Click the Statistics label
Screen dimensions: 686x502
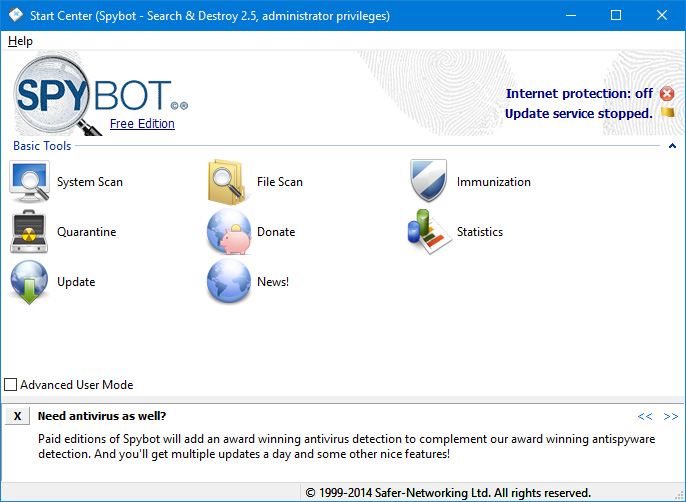pos(480,232)
